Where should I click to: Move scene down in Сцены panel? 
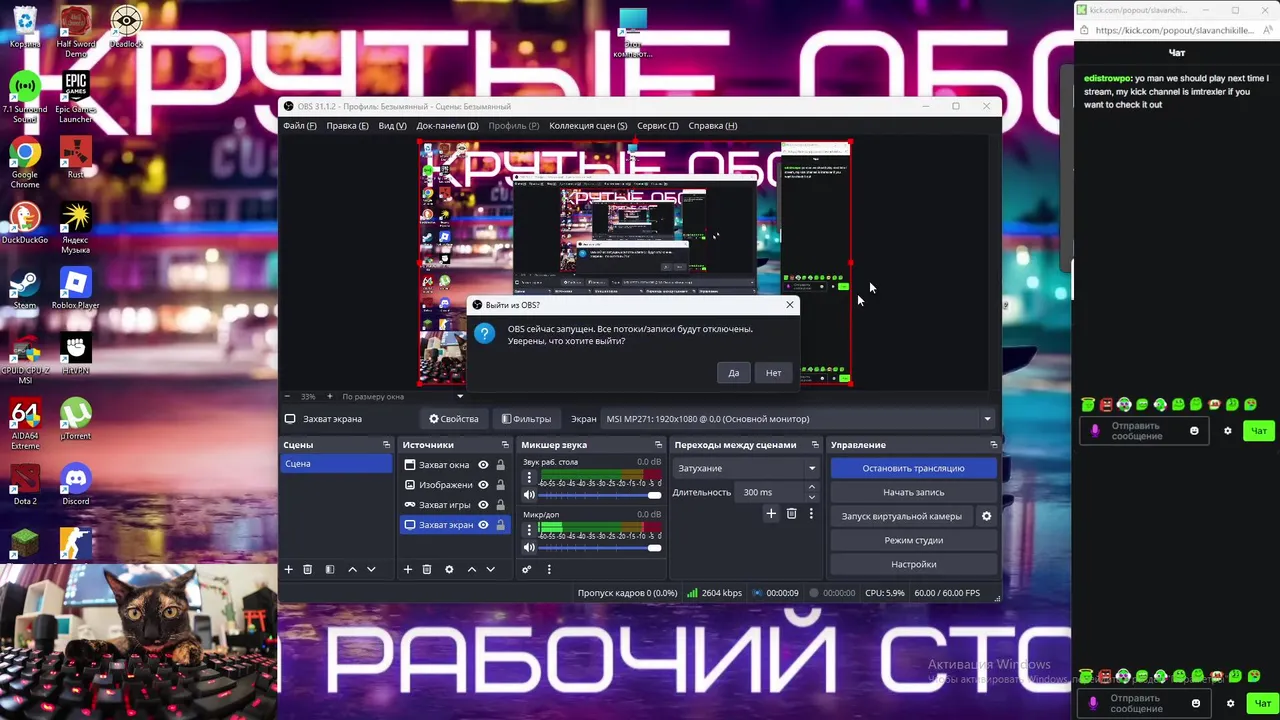click(x=371, y=569)
